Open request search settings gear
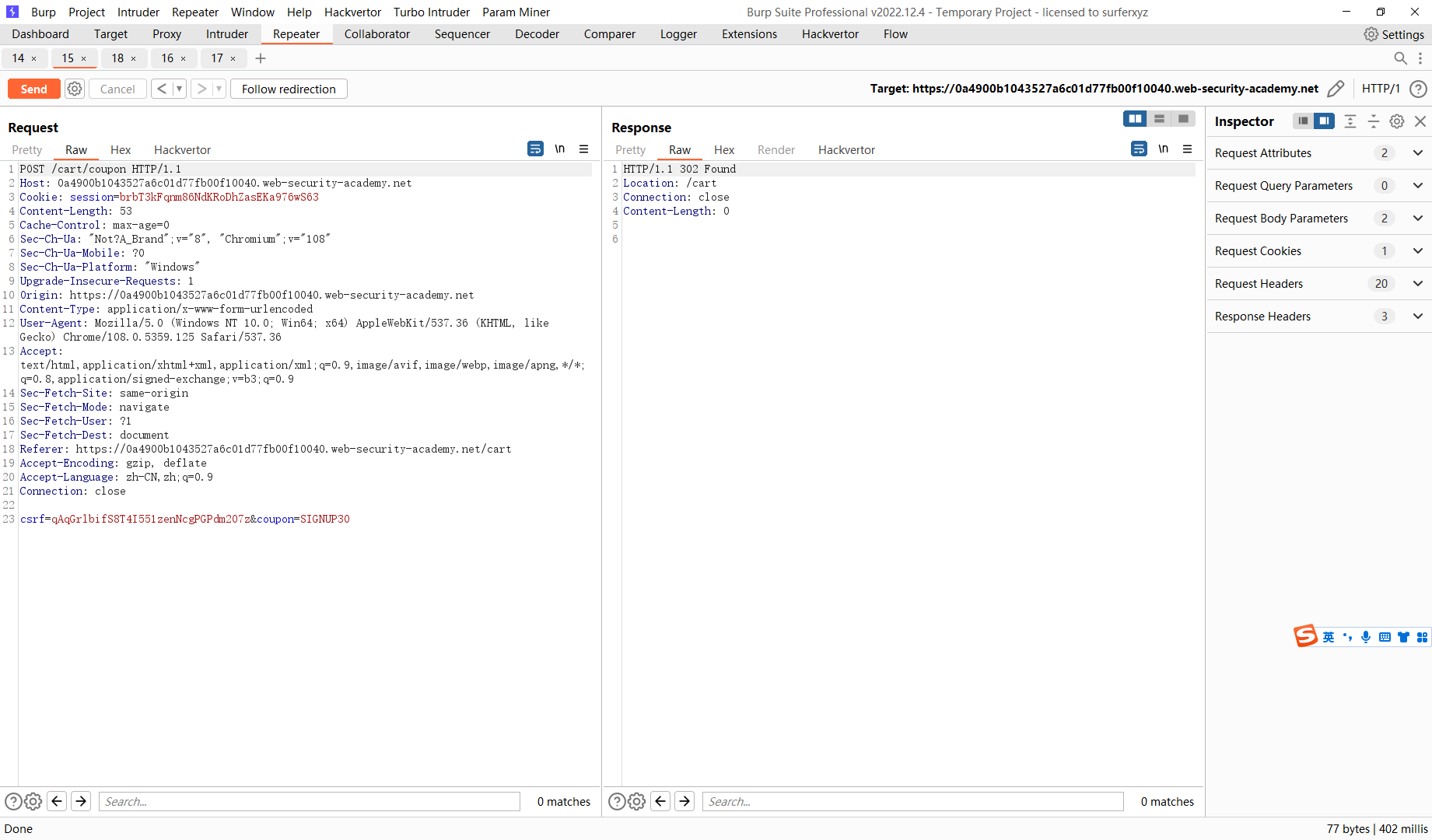This screenshot has width=1432, height=840. 33,801
